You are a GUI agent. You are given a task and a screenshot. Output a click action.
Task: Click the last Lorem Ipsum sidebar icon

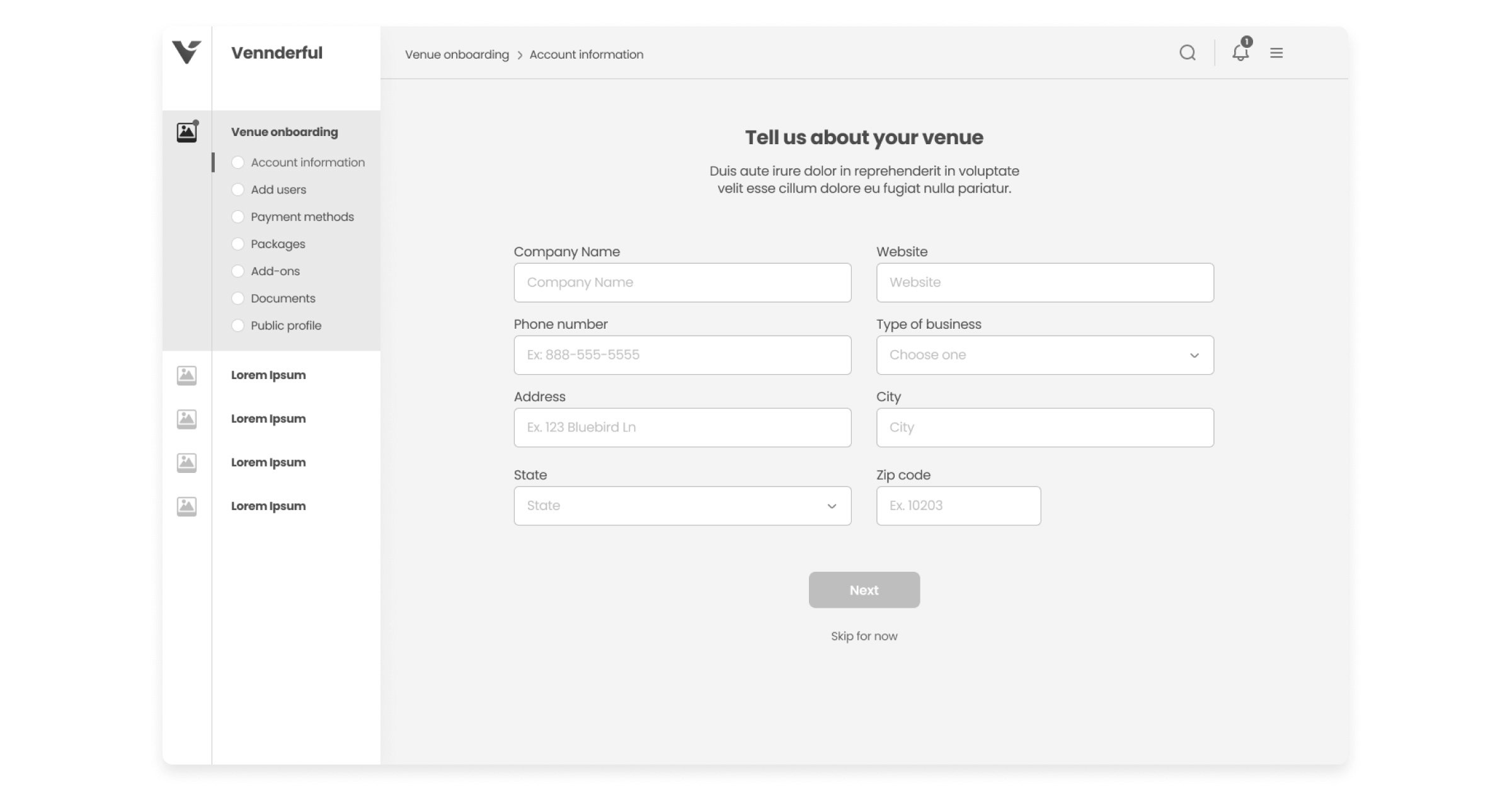click(x=186, y=505)
